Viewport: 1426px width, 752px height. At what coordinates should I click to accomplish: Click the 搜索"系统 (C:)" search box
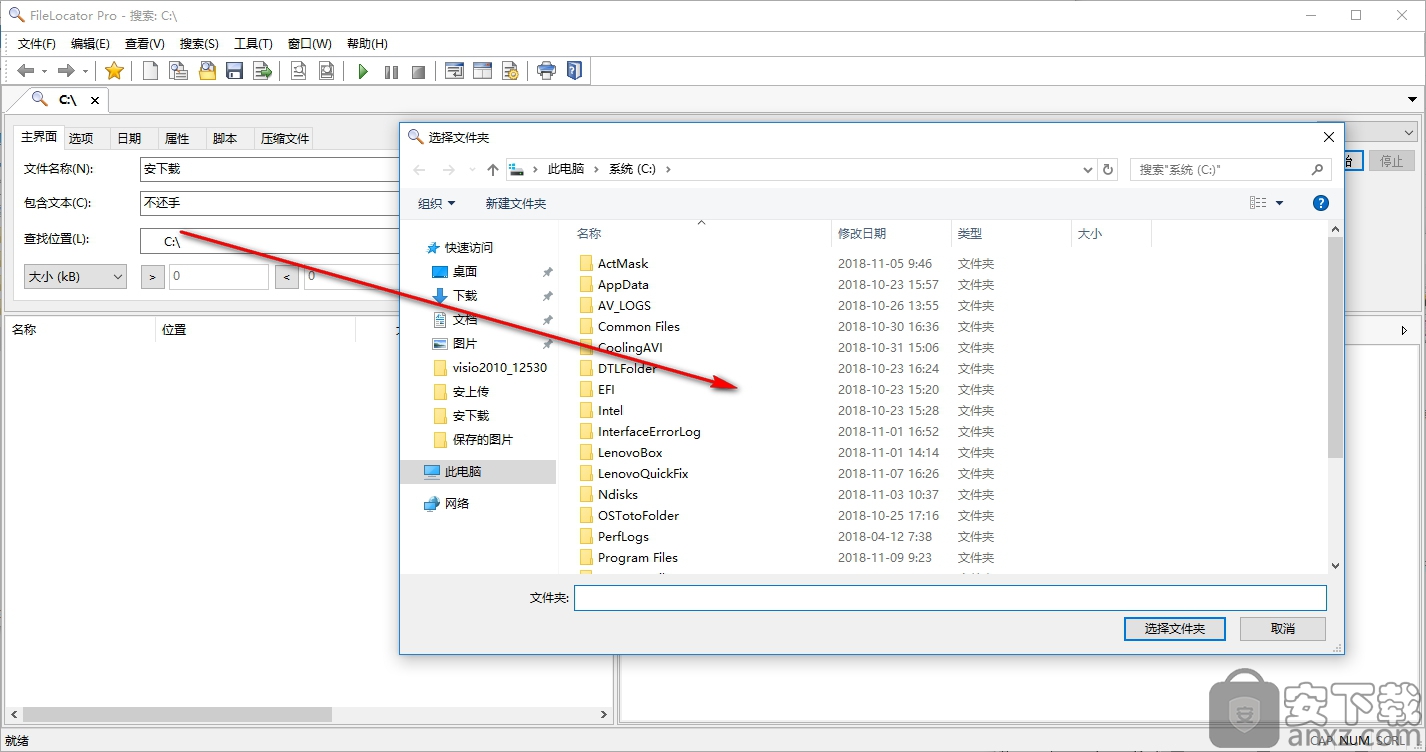tap(1230, 170)
